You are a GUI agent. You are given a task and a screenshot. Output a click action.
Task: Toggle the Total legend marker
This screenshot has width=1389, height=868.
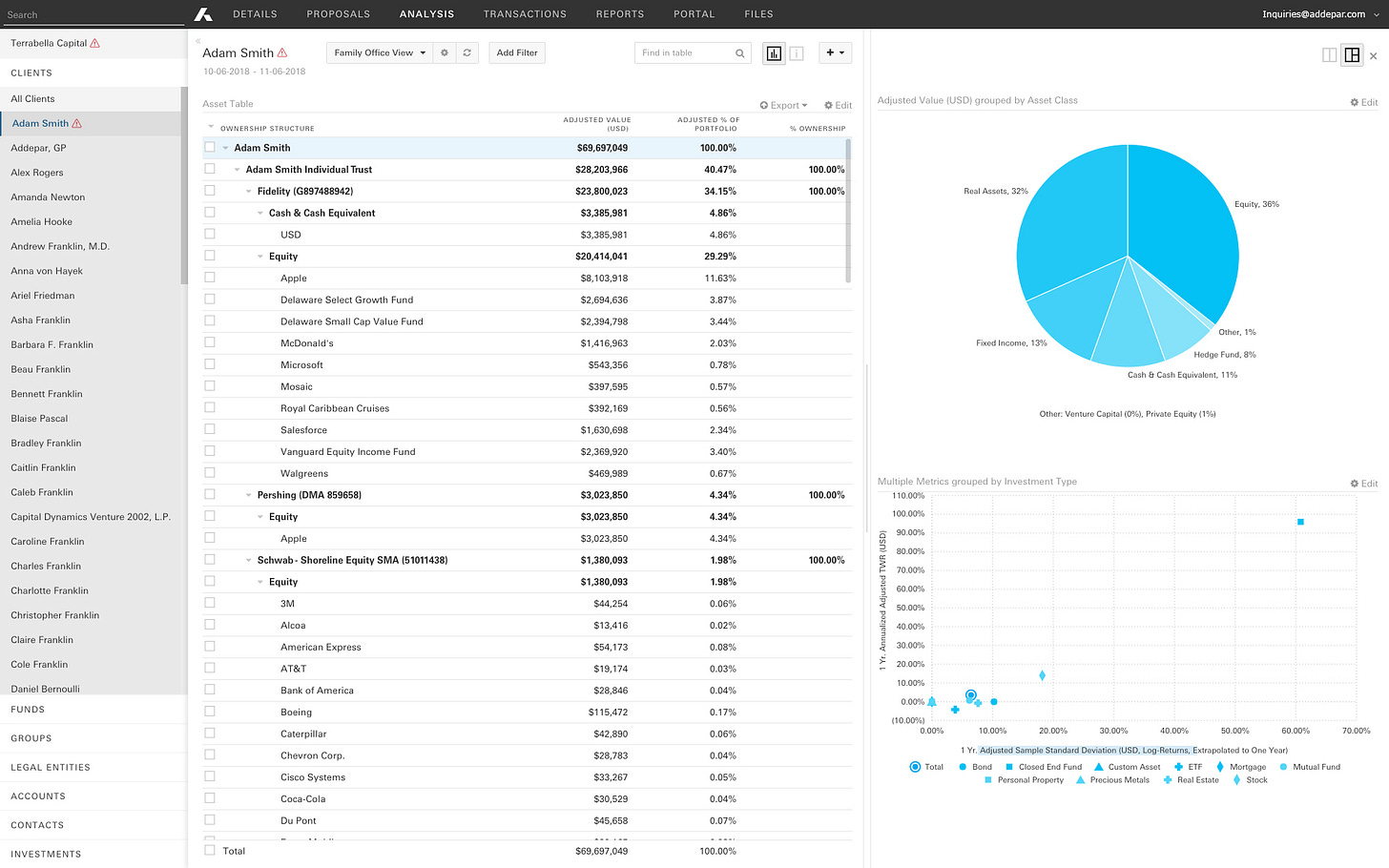(x=915, y=767)
